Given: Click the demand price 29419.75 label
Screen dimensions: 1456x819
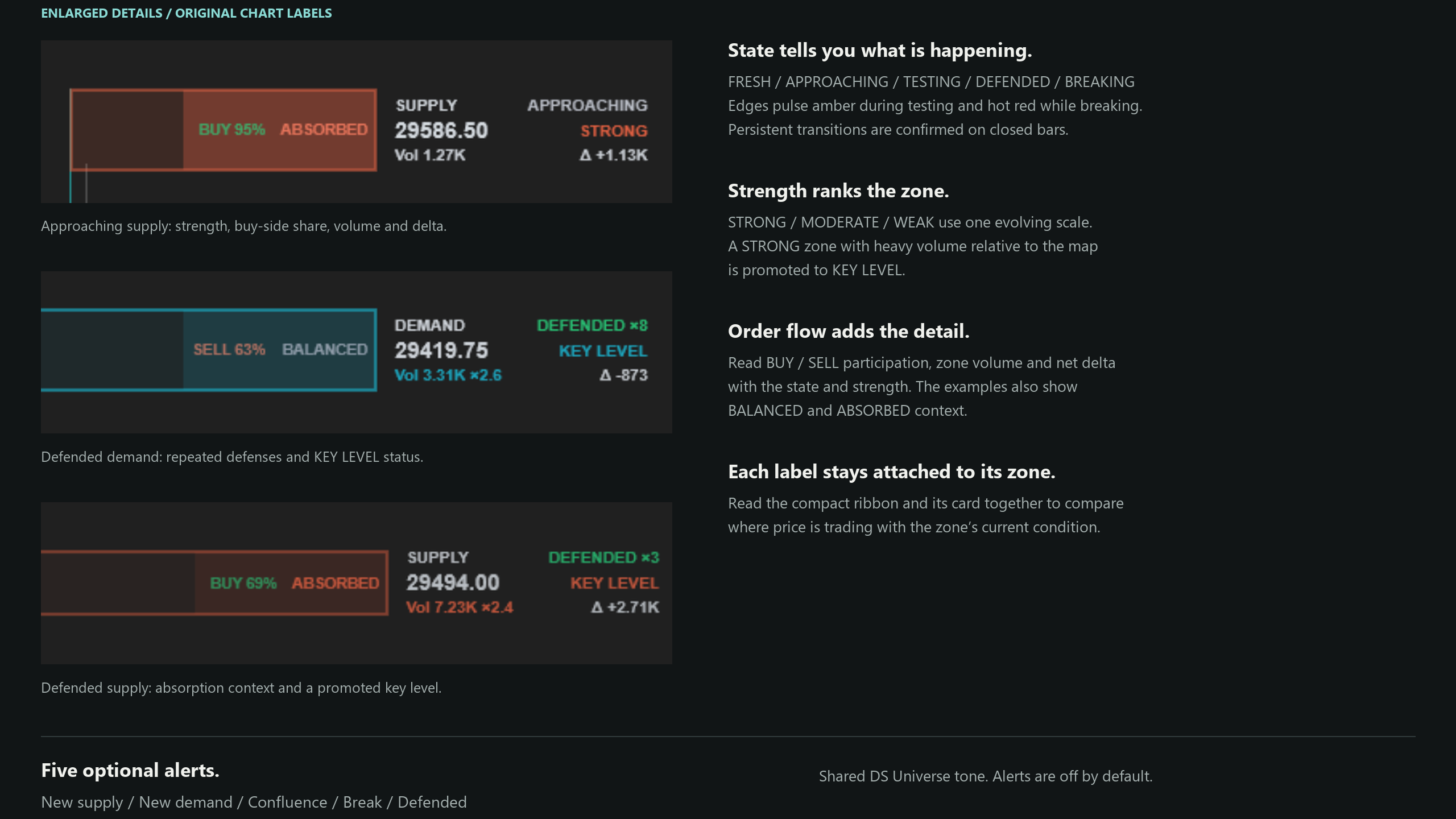Looking at the screenshot, I should click(441, 350).
